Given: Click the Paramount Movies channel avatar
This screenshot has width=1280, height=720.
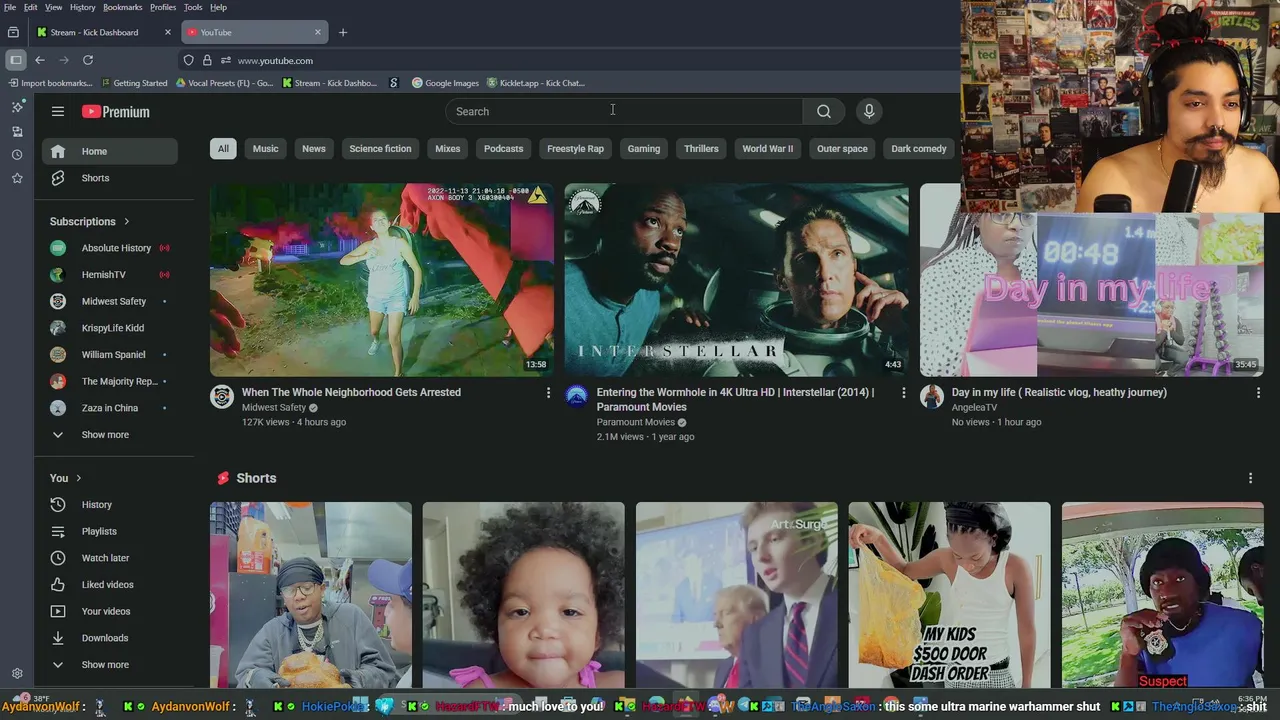Looking at the screenshot, I should click(577, 397).
